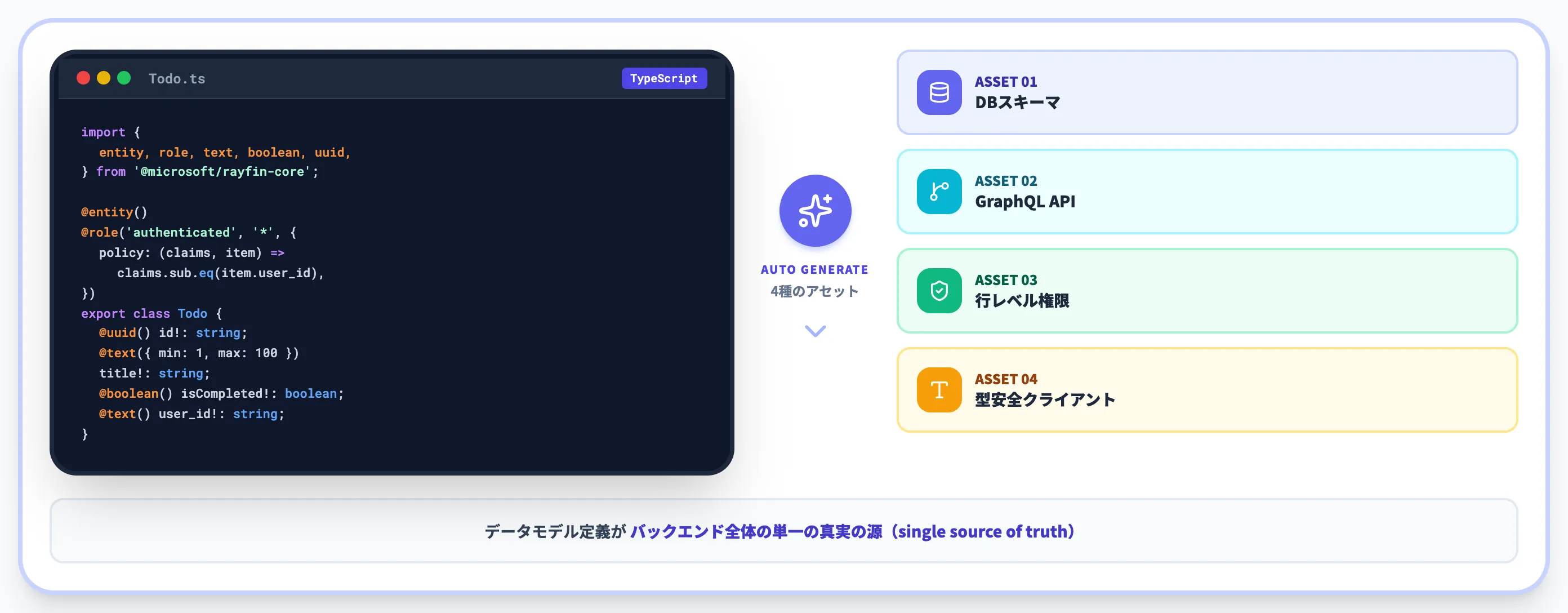The image size is (1568, 613).
Task: Open the GraphQL API asset card
Action: (x=1207, y=192)
